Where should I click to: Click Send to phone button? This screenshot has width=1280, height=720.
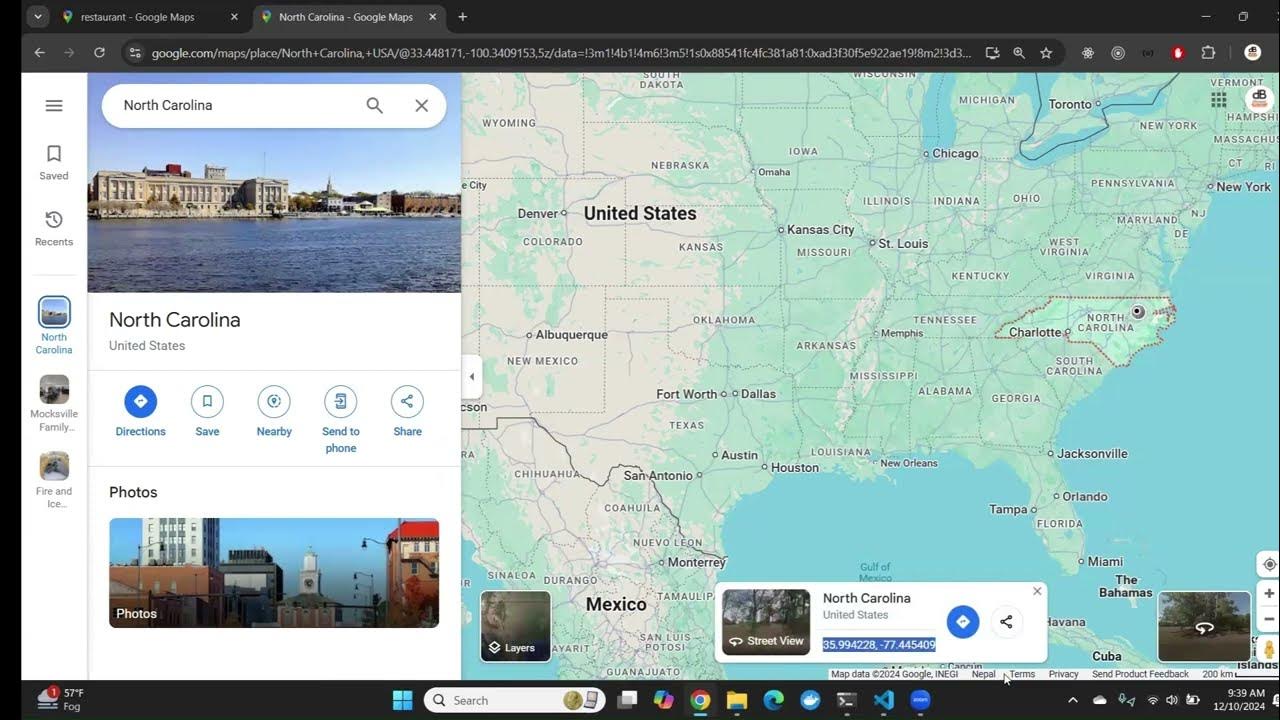coord(341,420)
